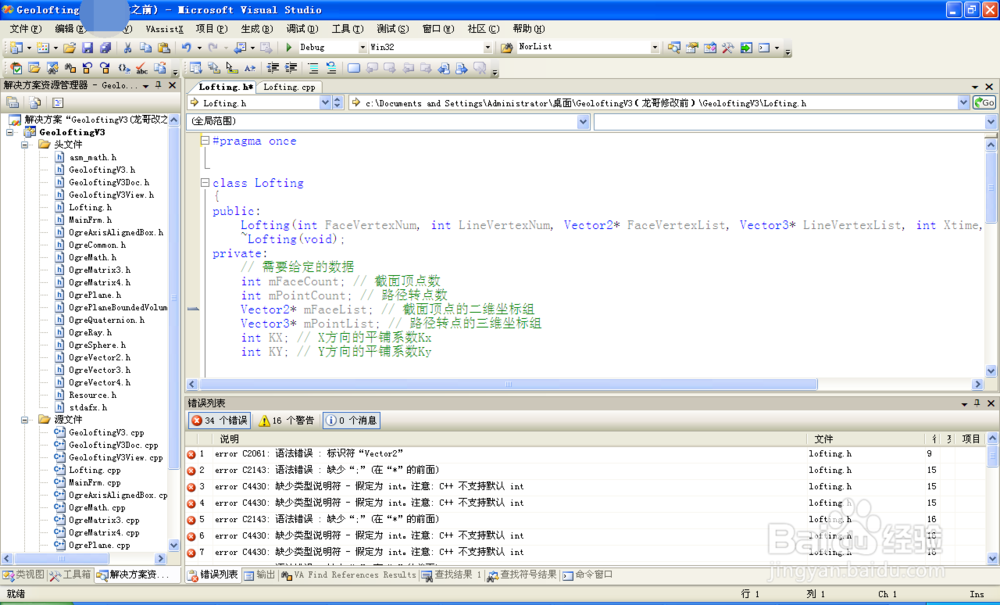Select OgreVector3.h in header files
This screenshot has width=1000, height=605.
[99, 370]
